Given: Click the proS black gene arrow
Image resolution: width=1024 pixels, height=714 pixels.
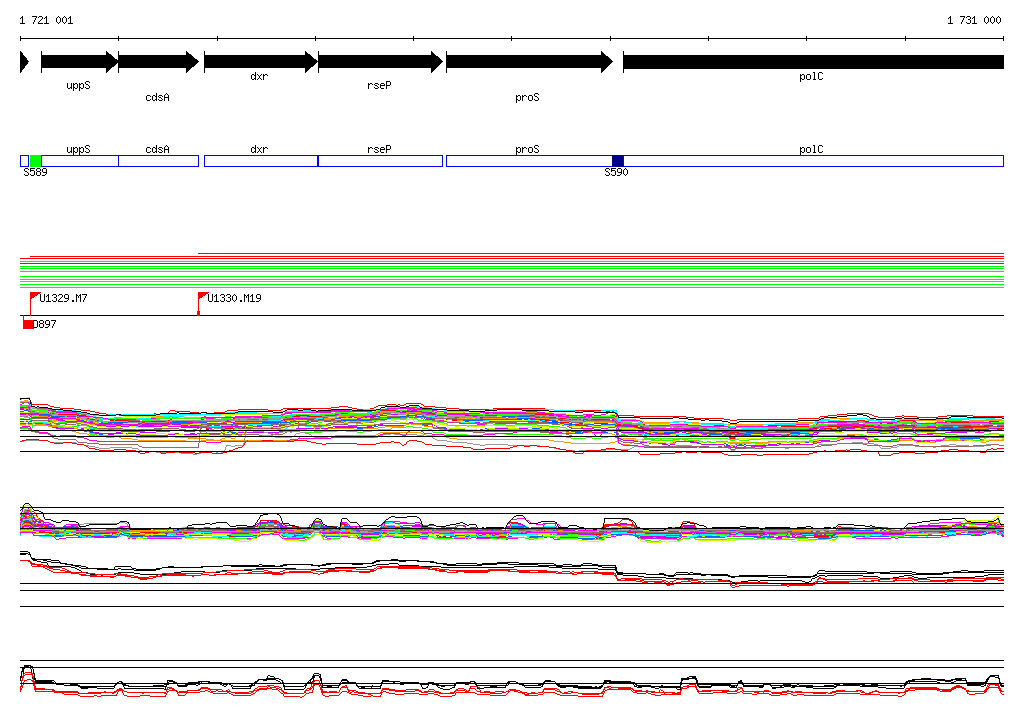Looking at the screenshot, I should tap(530, 62).
